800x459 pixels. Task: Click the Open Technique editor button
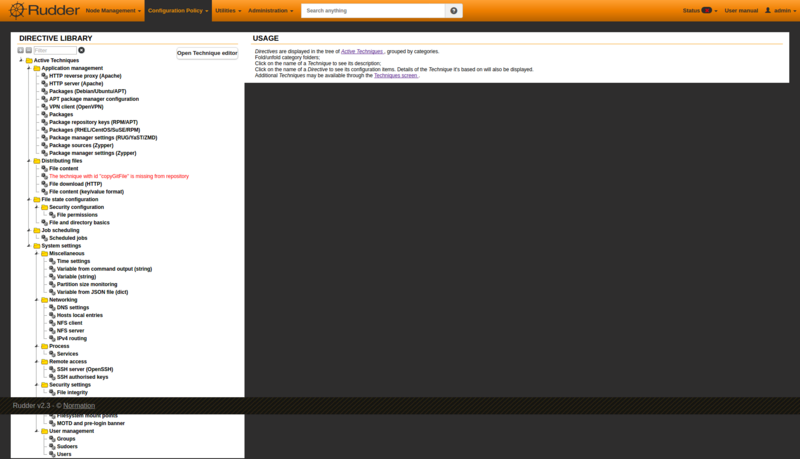click(207, 53)
